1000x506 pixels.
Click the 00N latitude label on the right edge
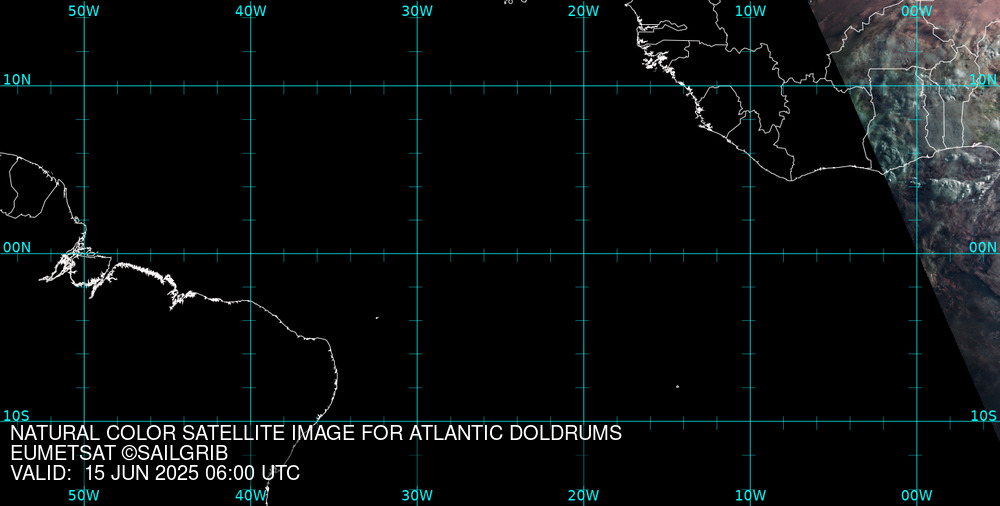[983, 248]
